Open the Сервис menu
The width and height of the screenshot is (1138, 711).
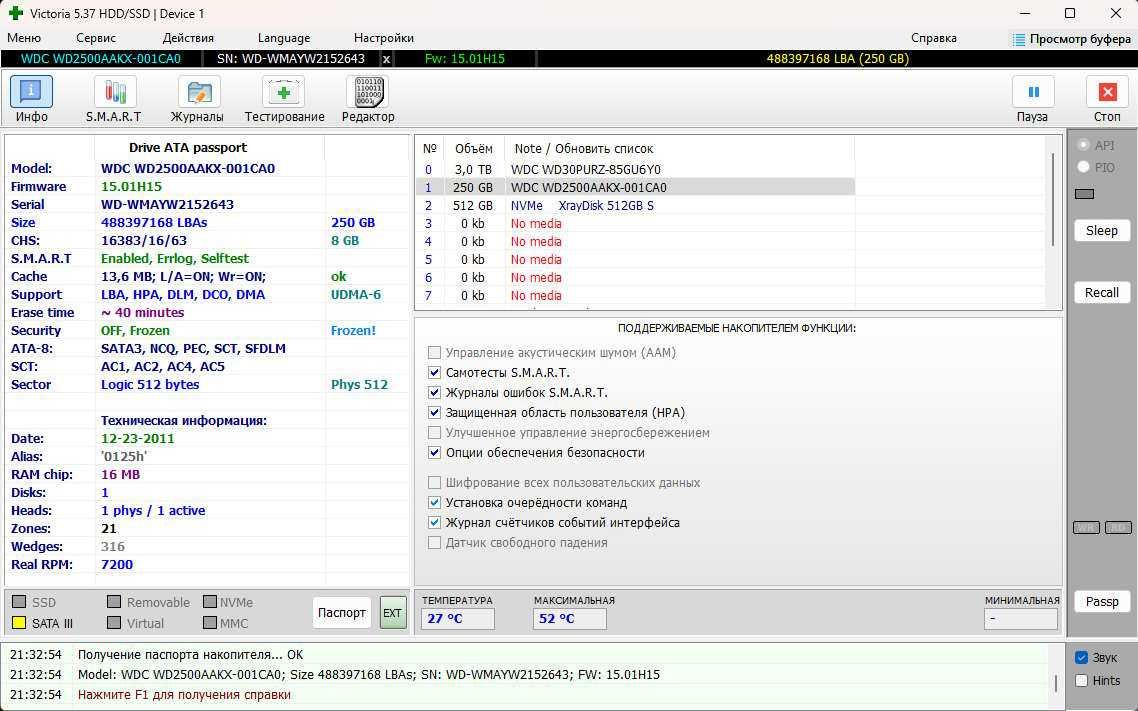point(96,38)
